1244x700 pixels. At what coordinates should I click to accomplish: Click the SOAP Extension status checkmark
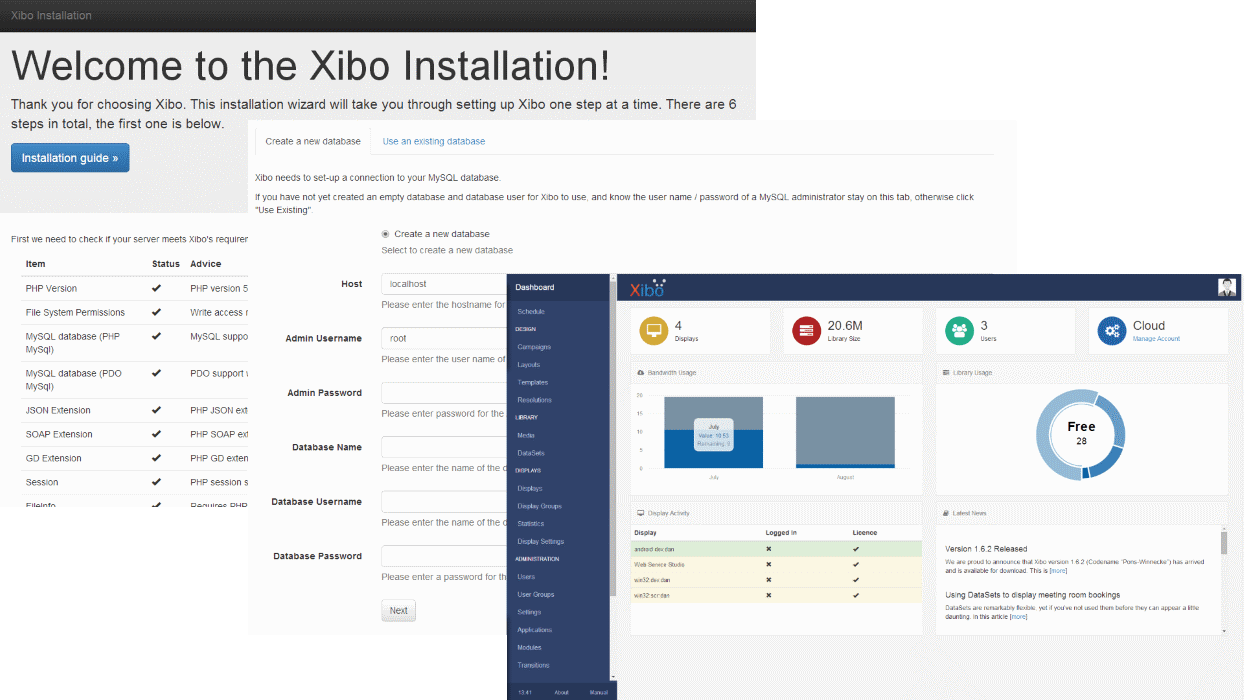click(156, 434)
